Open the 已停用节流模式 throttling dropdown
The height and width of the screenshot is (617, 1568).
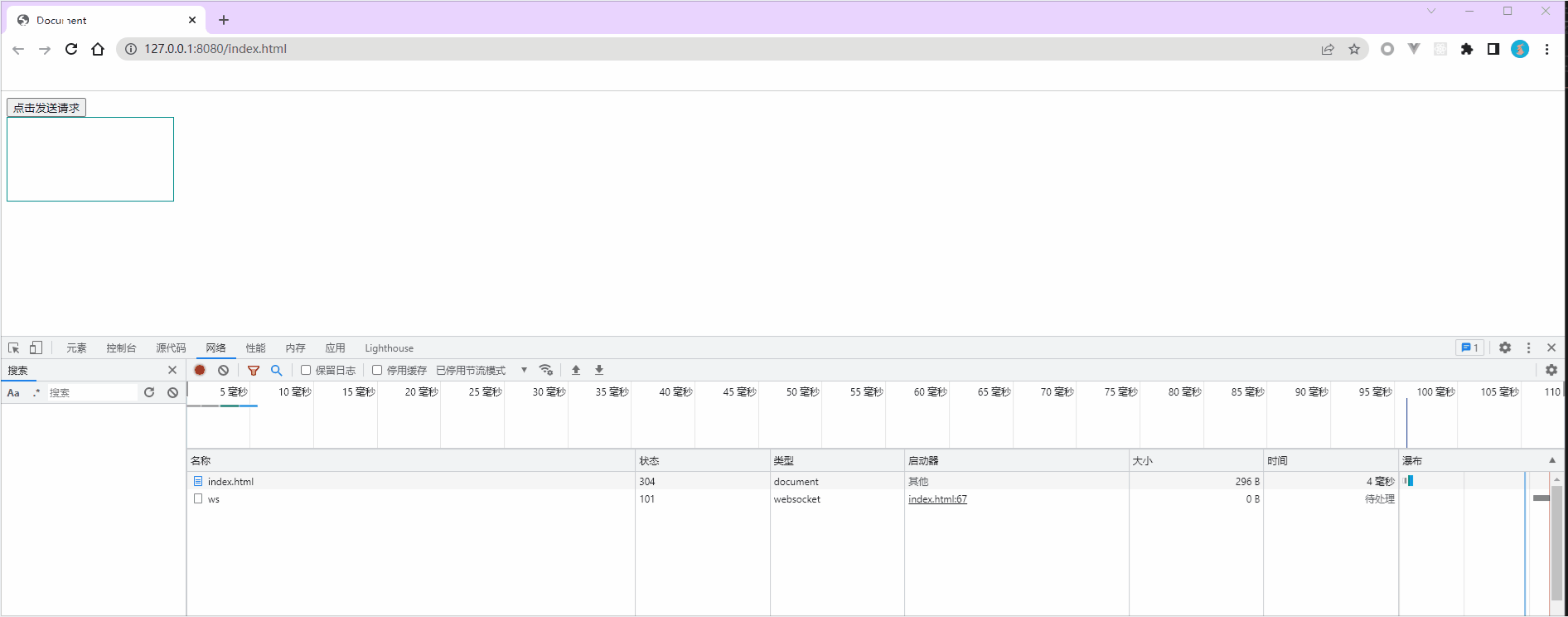482,370
